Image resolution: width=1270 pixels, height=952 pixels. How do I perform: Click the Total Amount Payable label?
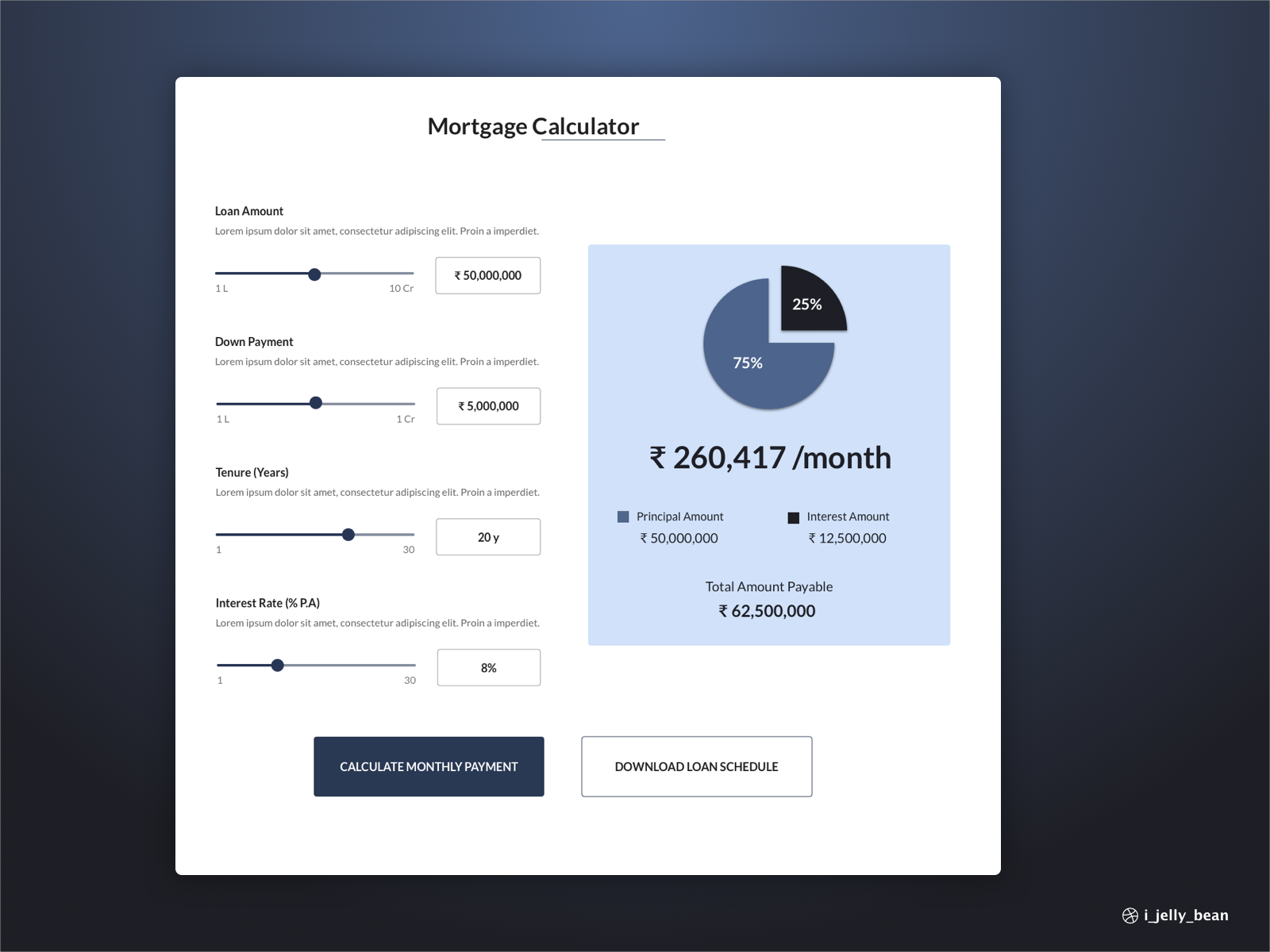[769, 587]
